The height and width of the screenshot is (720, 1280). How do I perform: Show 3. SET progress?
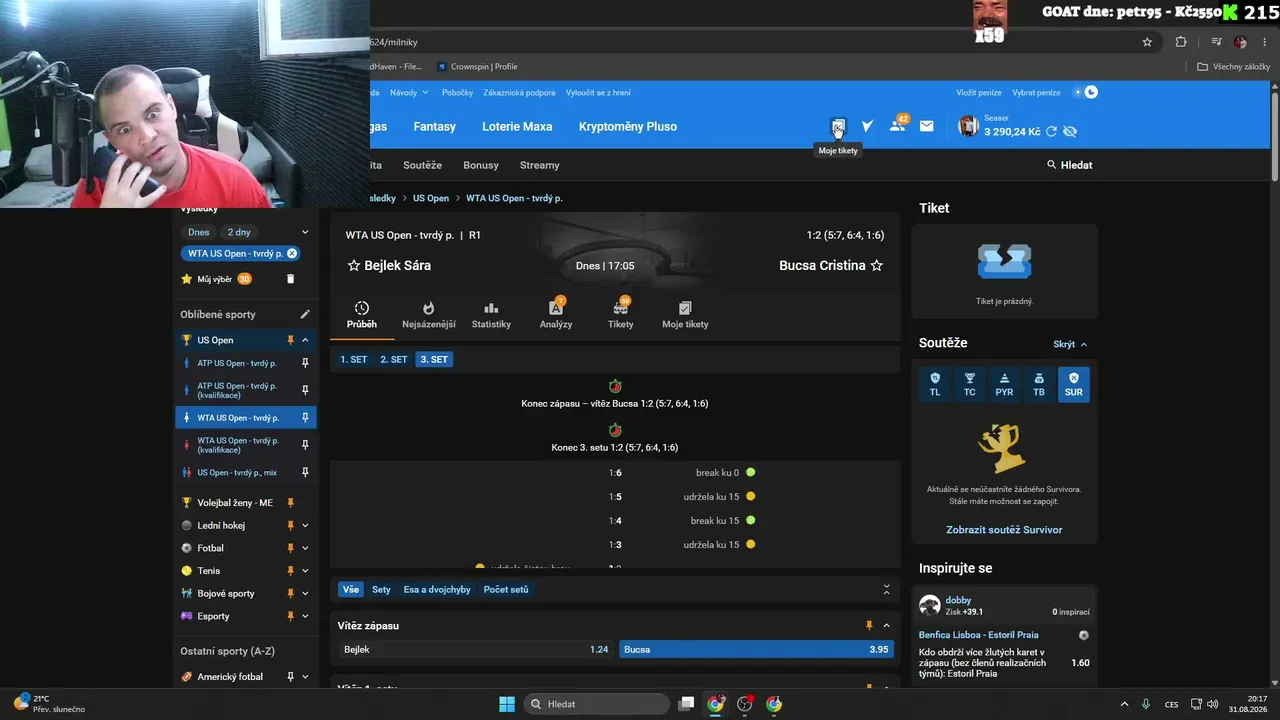click(434, 359)
